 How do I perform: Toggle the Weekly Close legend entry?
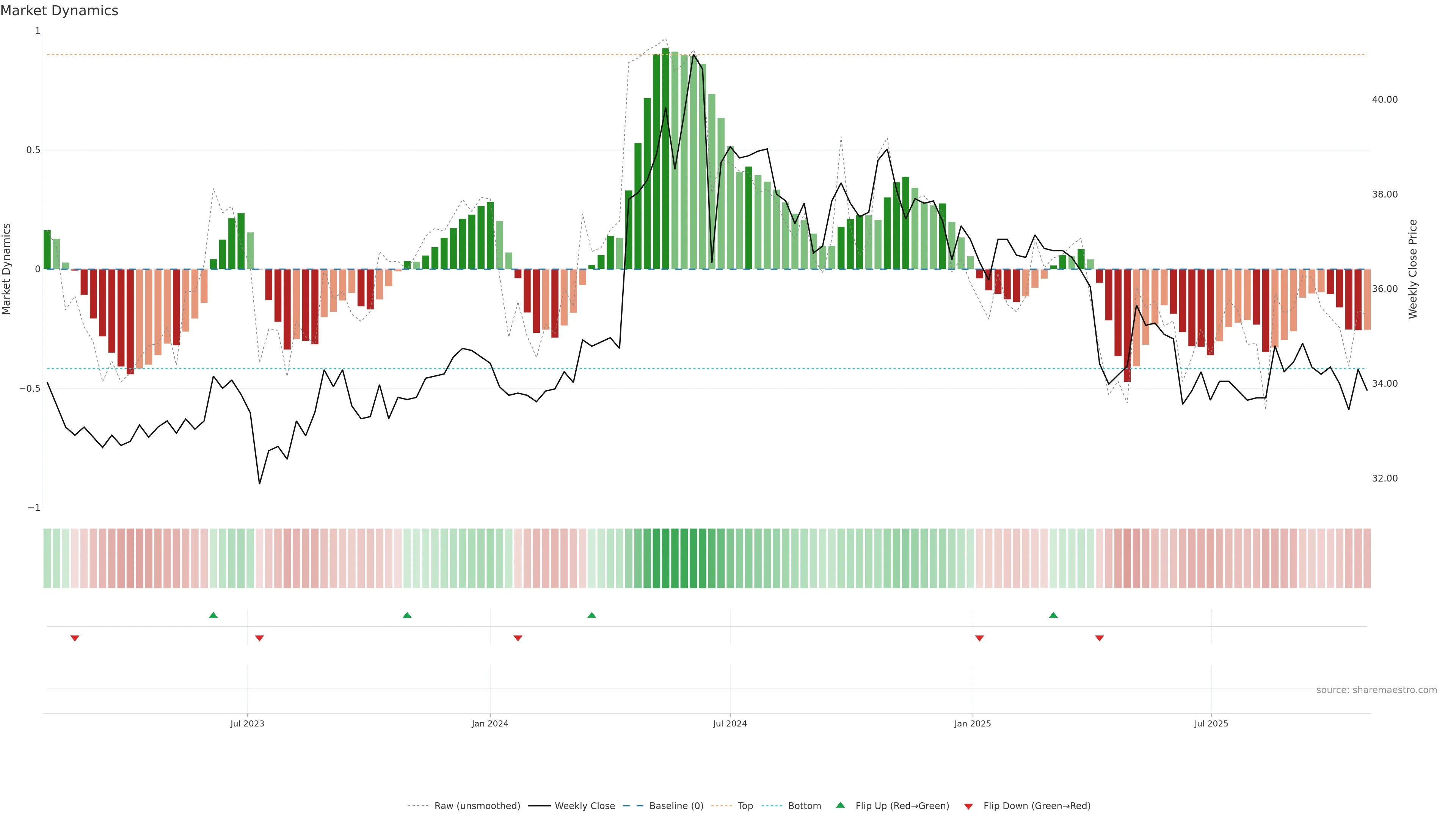point(584,806)
